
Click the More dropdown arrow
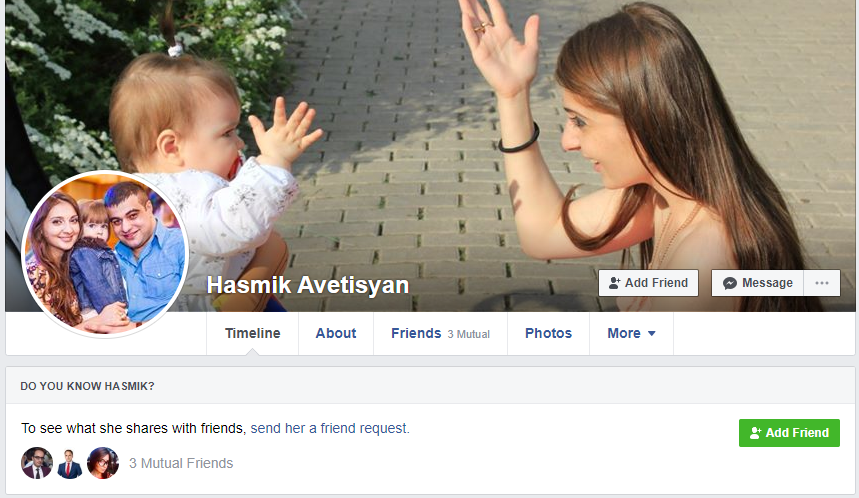pos(651,334)
